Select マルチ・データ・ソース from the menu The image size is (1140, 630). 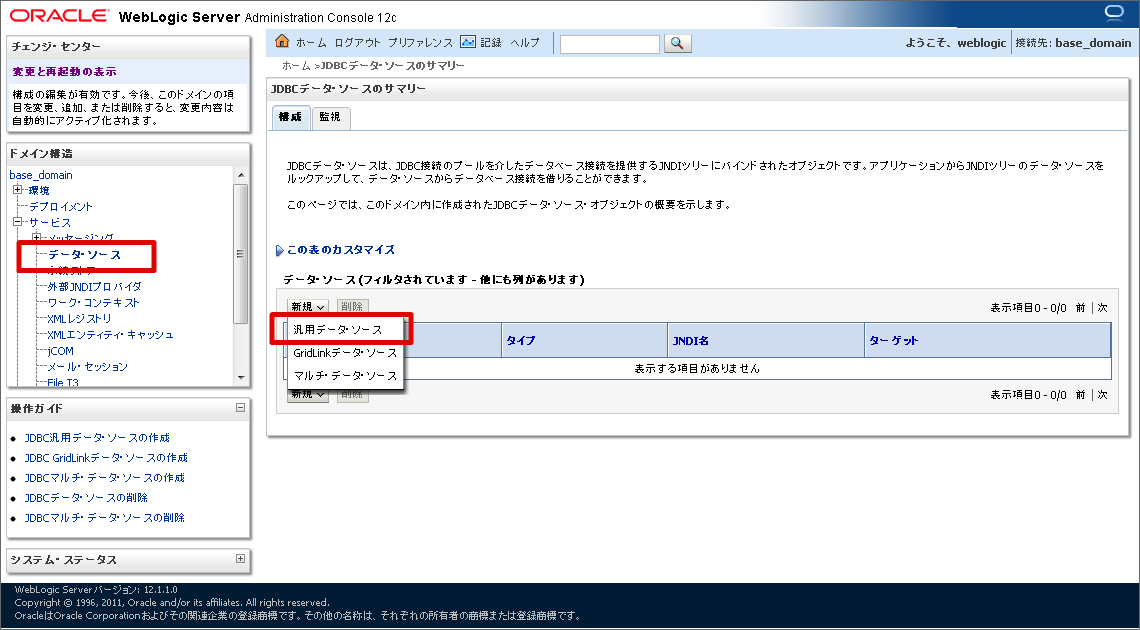coord(345,376)
